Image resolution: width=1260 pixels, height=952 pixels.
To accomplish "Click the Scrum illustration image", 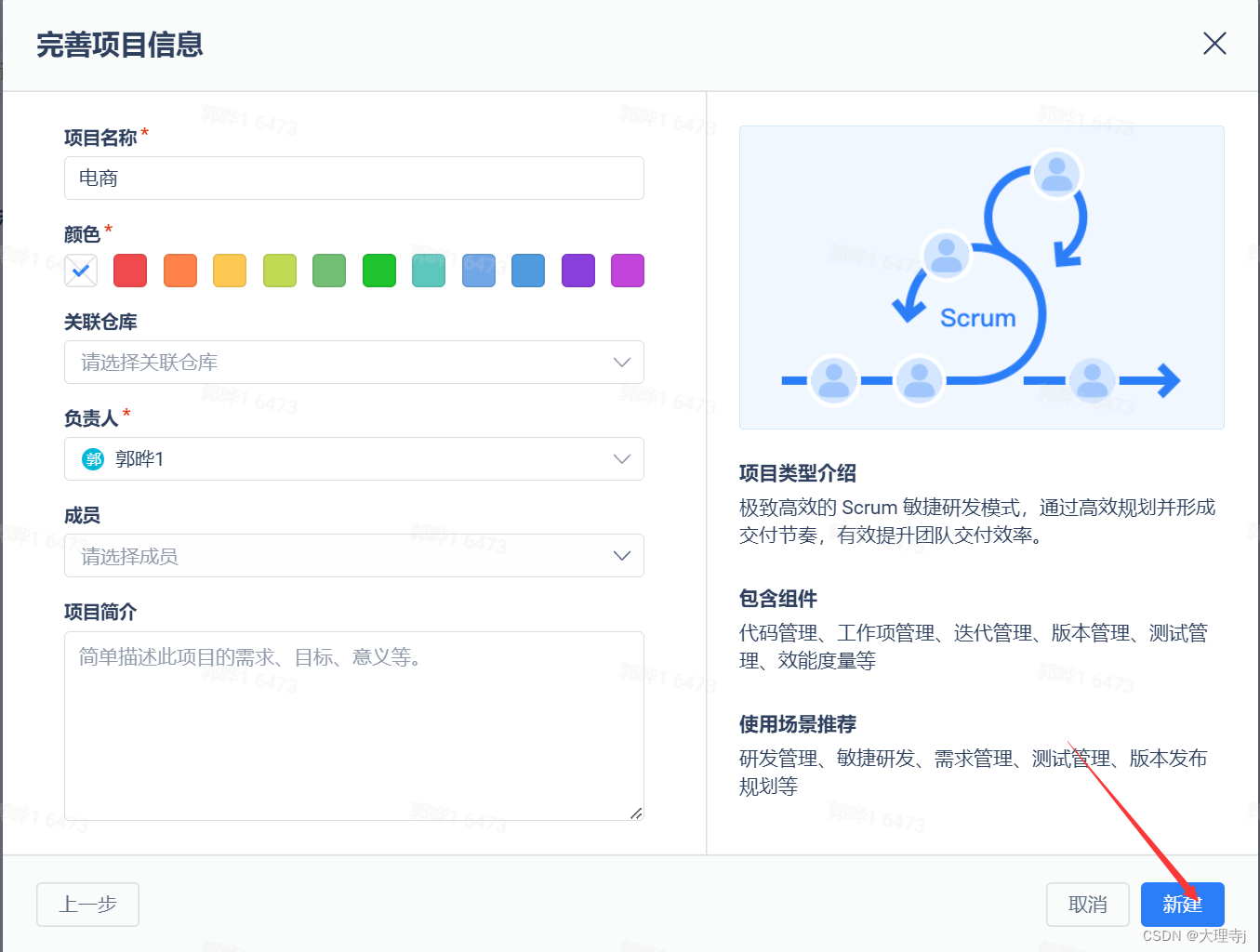I will click(982, 277).
